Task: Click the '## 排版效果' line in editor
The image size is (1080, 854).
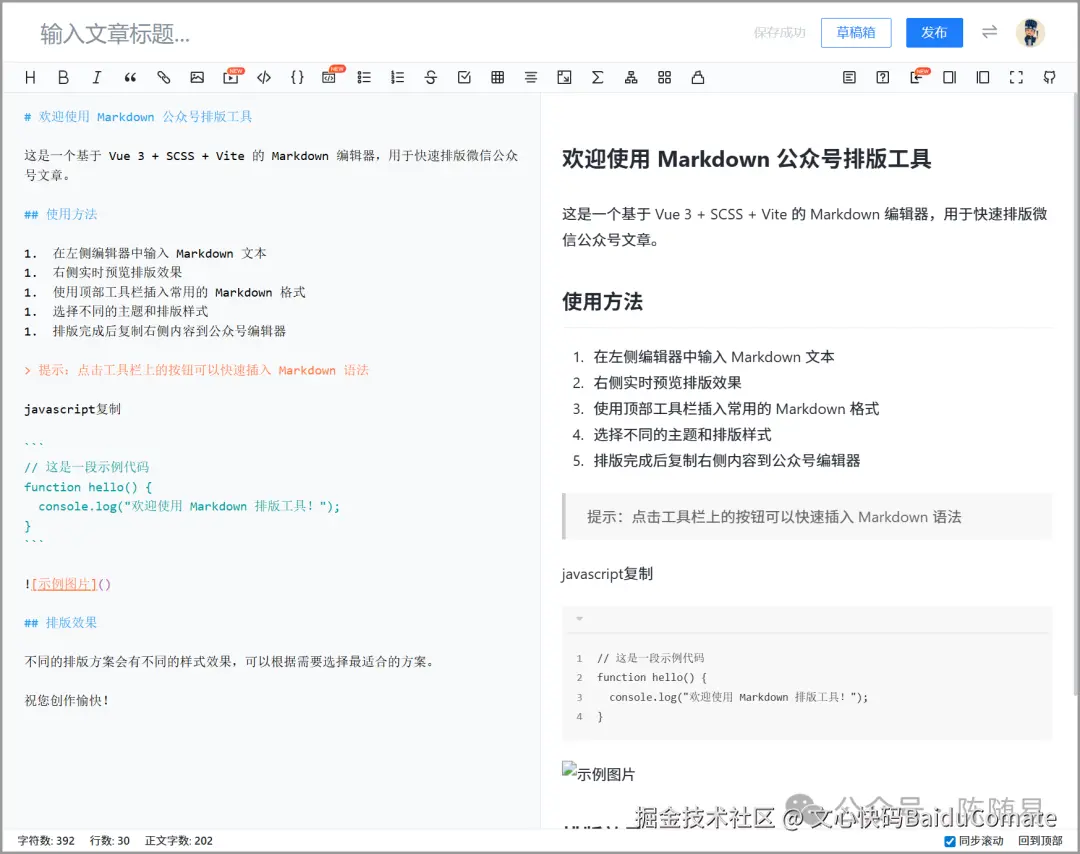Action: pos(61,623)
